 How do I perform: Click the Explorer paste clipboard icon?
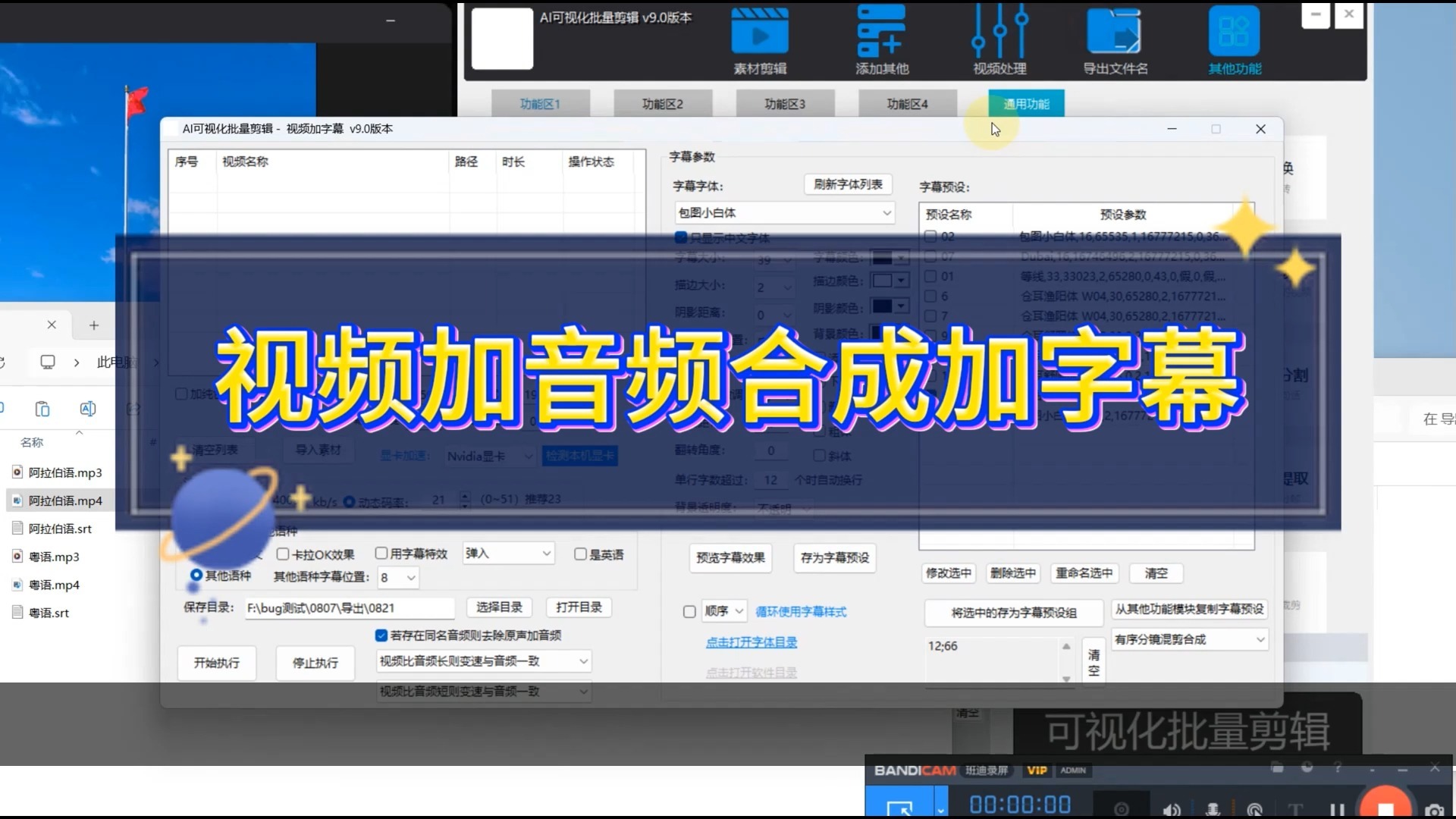tap(42, 409)
